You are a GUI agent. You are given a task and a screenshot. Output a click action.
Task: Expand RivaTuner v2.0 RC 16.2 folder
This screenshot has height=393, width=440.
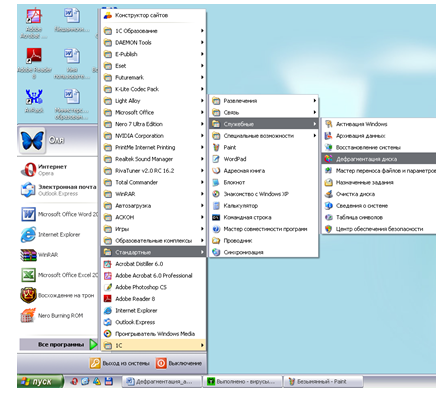click(153, 171)
